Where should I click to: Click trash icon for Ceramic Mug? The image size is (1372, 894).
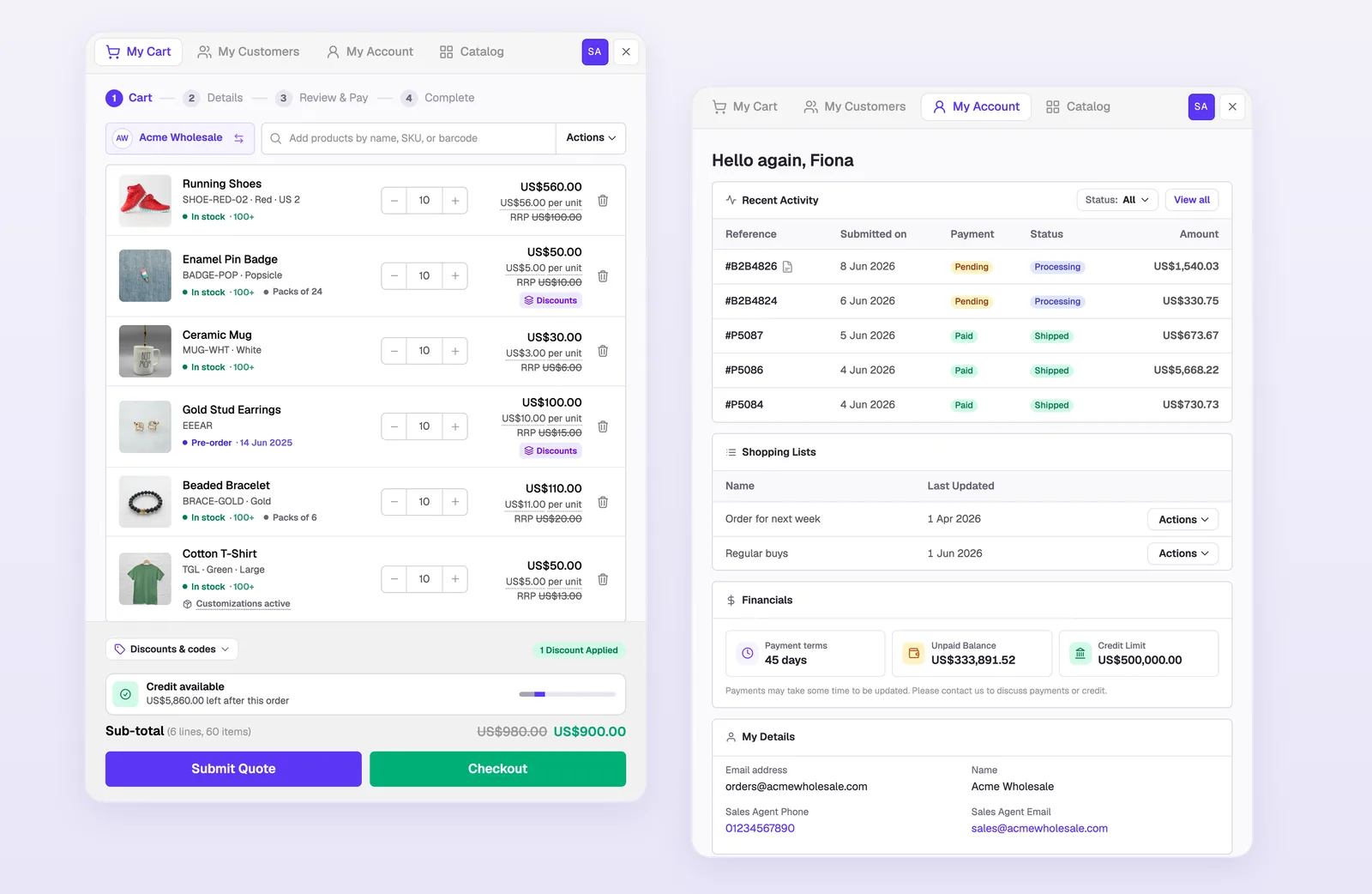[603, 351]
